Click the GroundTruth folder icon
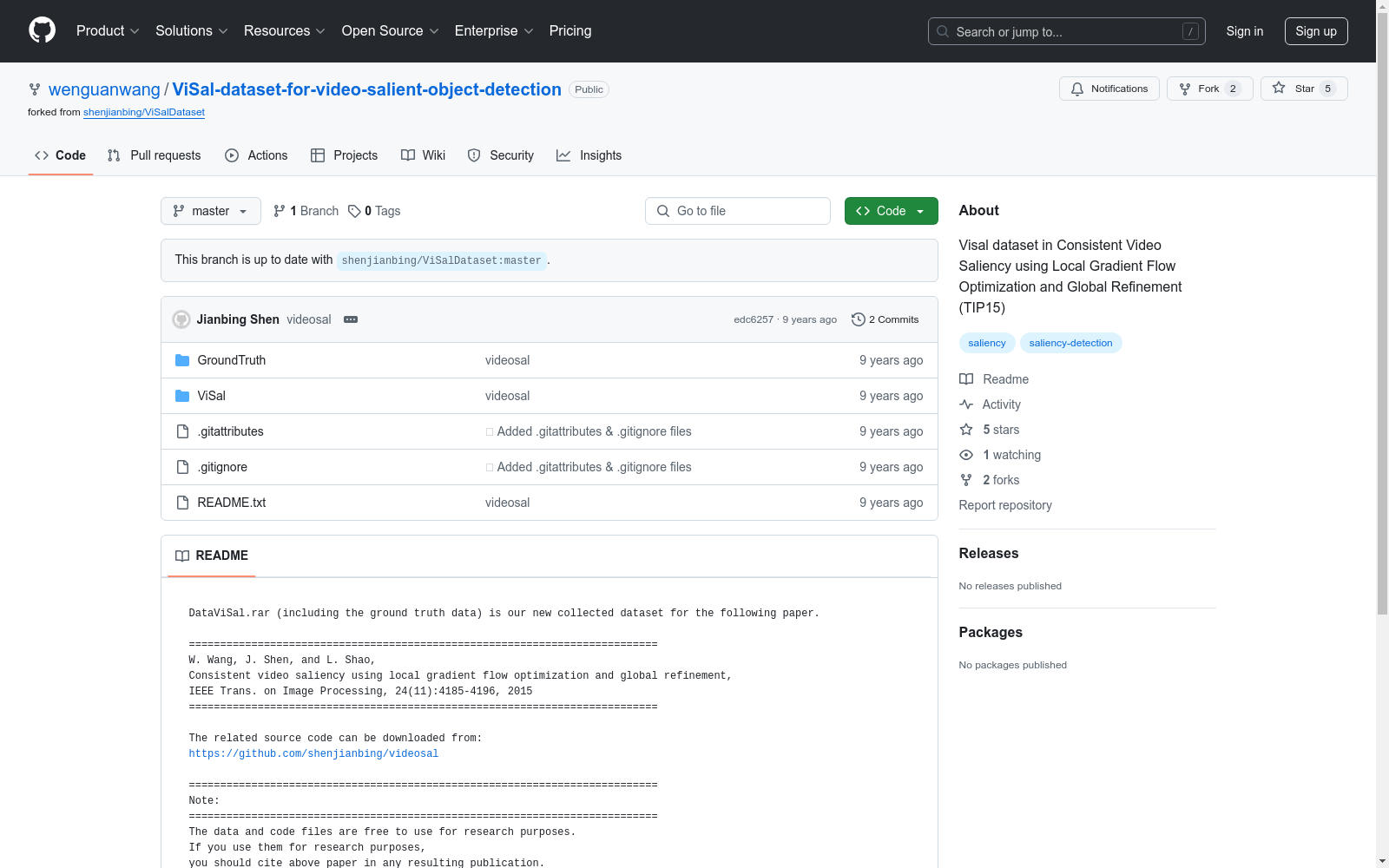Viewport: 1389px width, 868px height. (x=182, y=360)
